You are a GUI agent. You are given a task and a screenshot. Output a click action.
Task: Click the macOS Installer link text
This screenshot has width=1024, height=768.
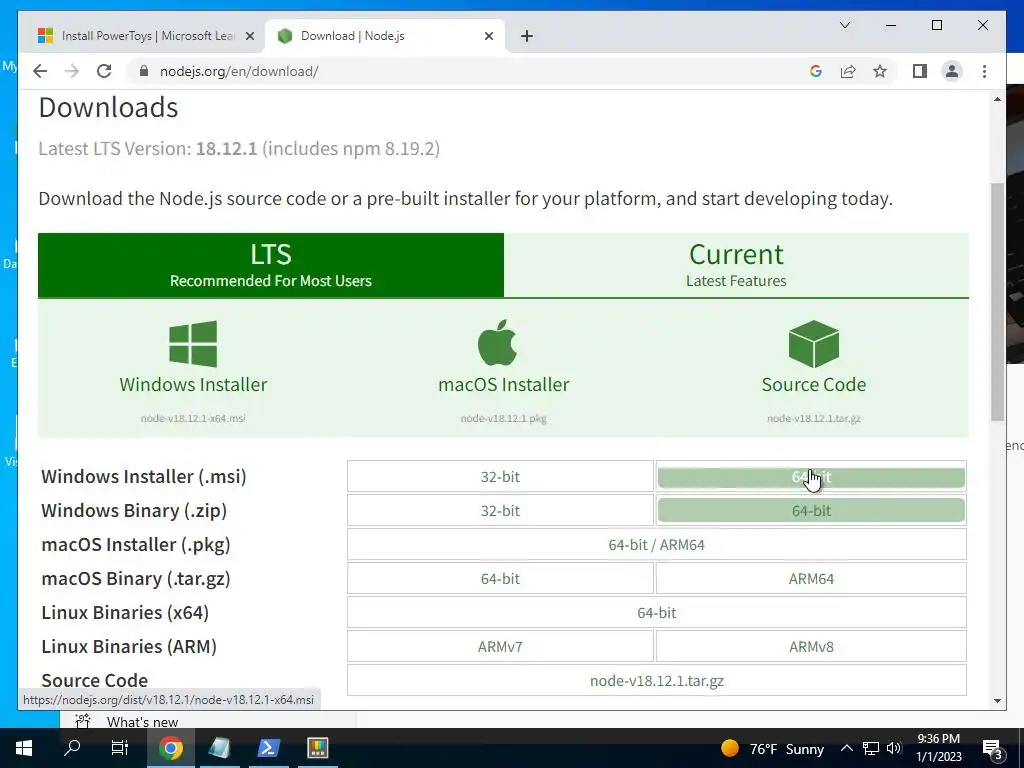tap(504, 385)
